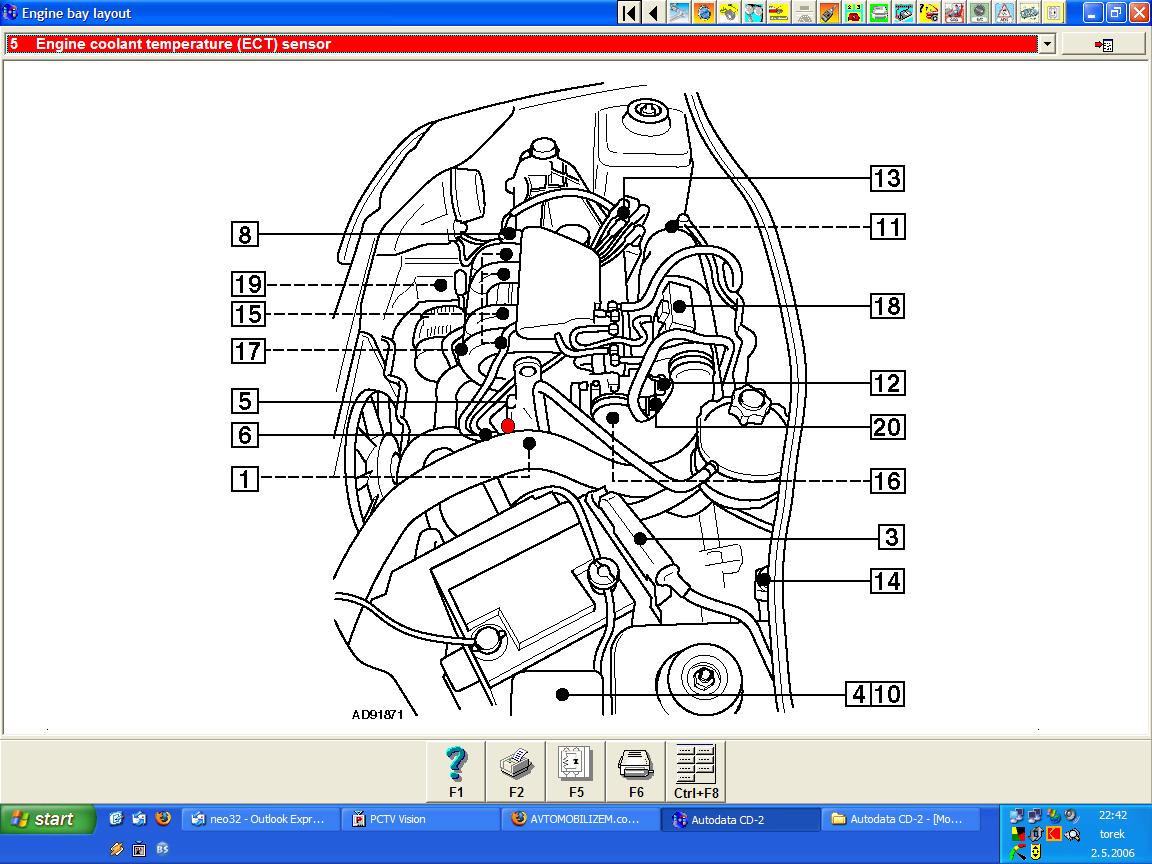
Task: Go back with the left arrow toolbar icon
Action: (x=654, y=12)
